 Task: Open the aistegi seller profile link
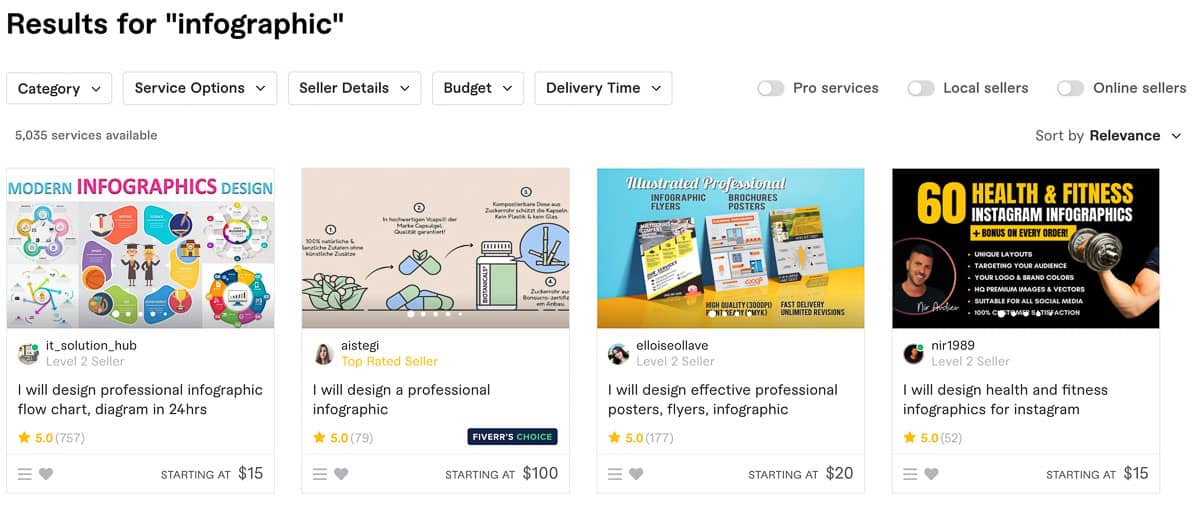point(362,345)
